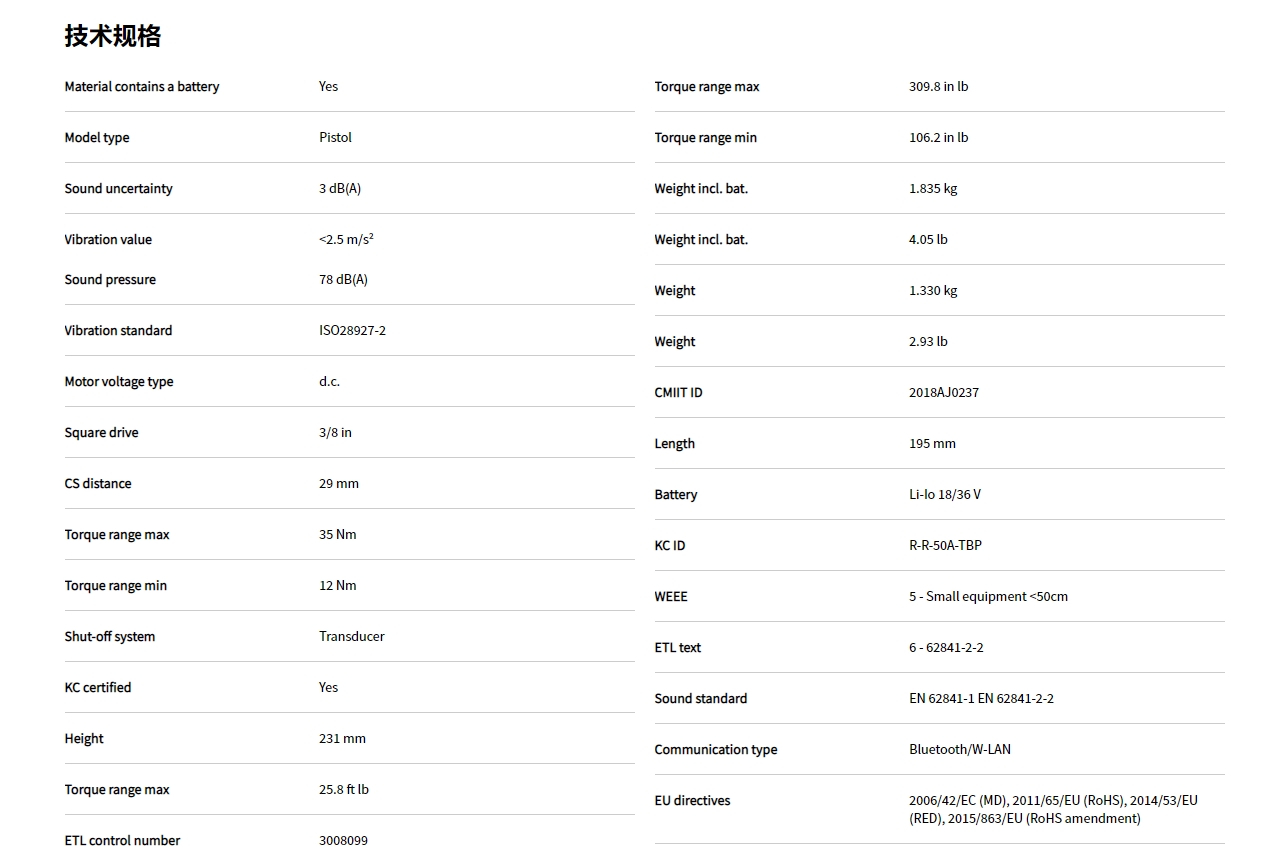The height and width of the screenshot is (862, 1261).
Task: Click the "CS distance" label
Action: click(98, 484)
